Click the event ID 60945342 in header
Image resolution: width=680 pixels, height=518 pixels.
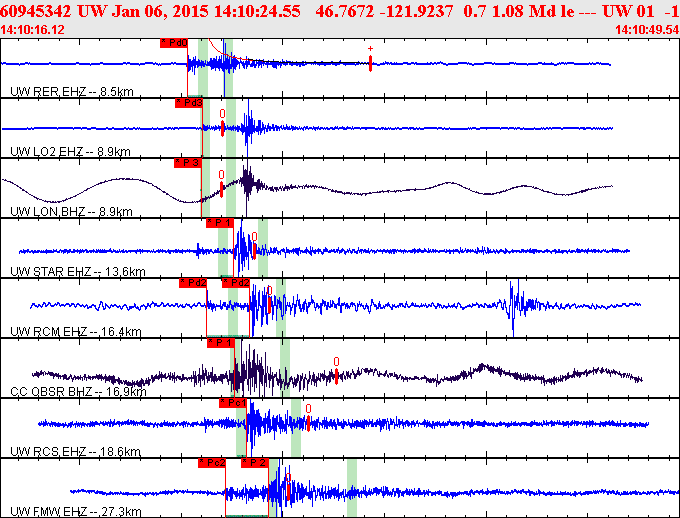(36, 11)
